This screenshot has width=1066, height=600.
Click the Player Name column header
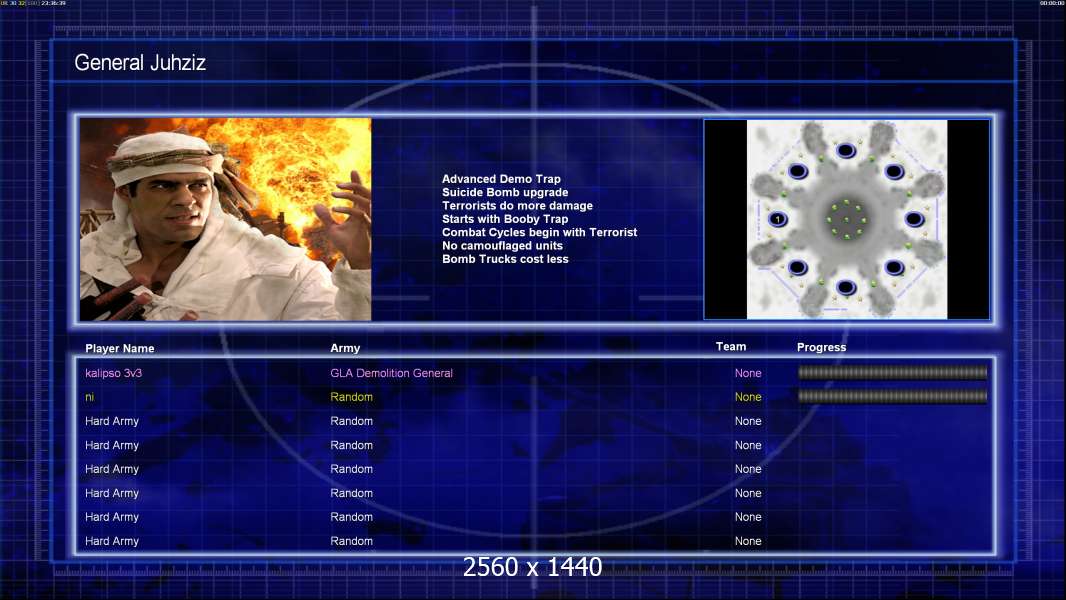(x=120, y=349)
